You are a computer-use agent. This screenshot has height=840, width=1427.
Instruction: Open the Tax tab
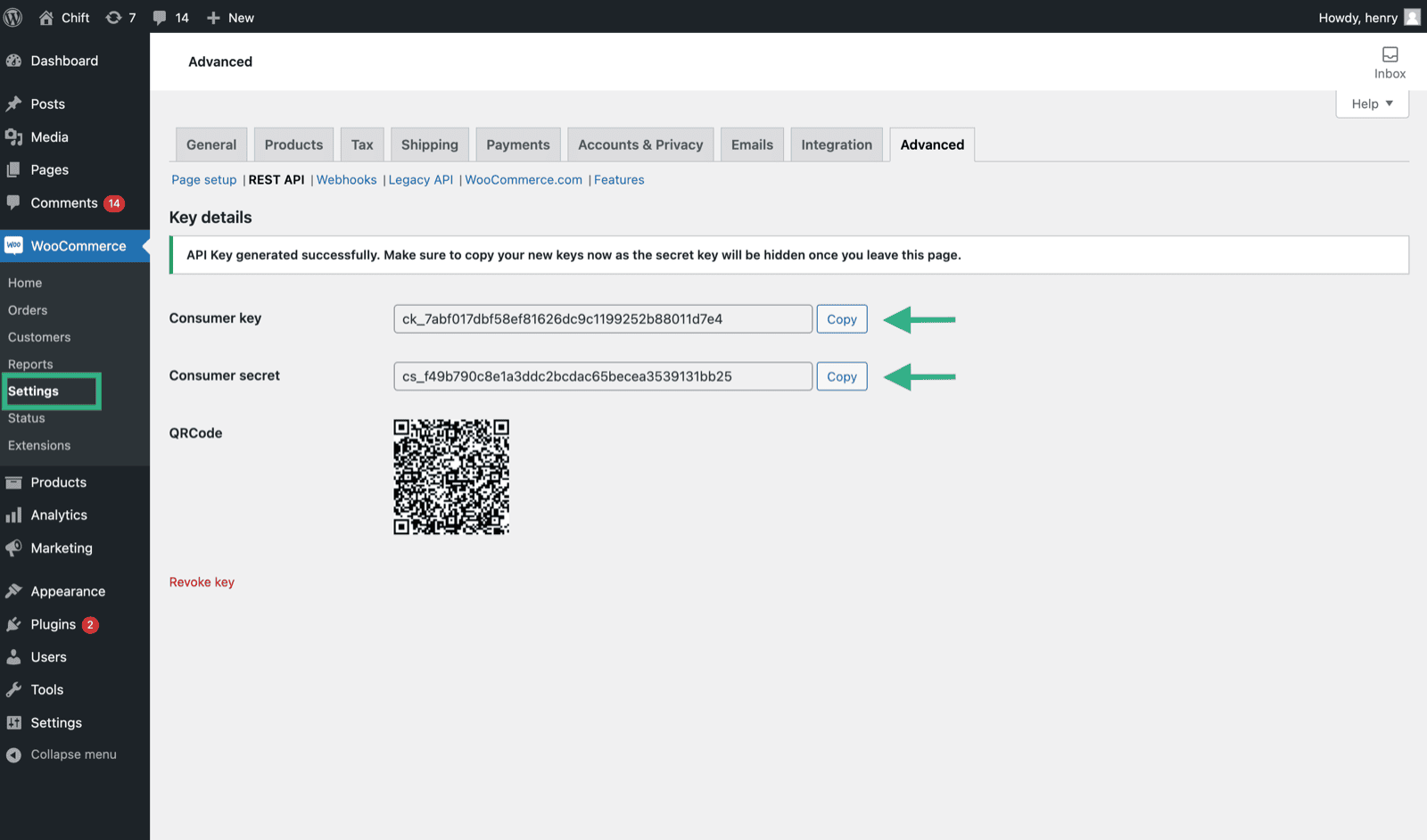point(362,144)
